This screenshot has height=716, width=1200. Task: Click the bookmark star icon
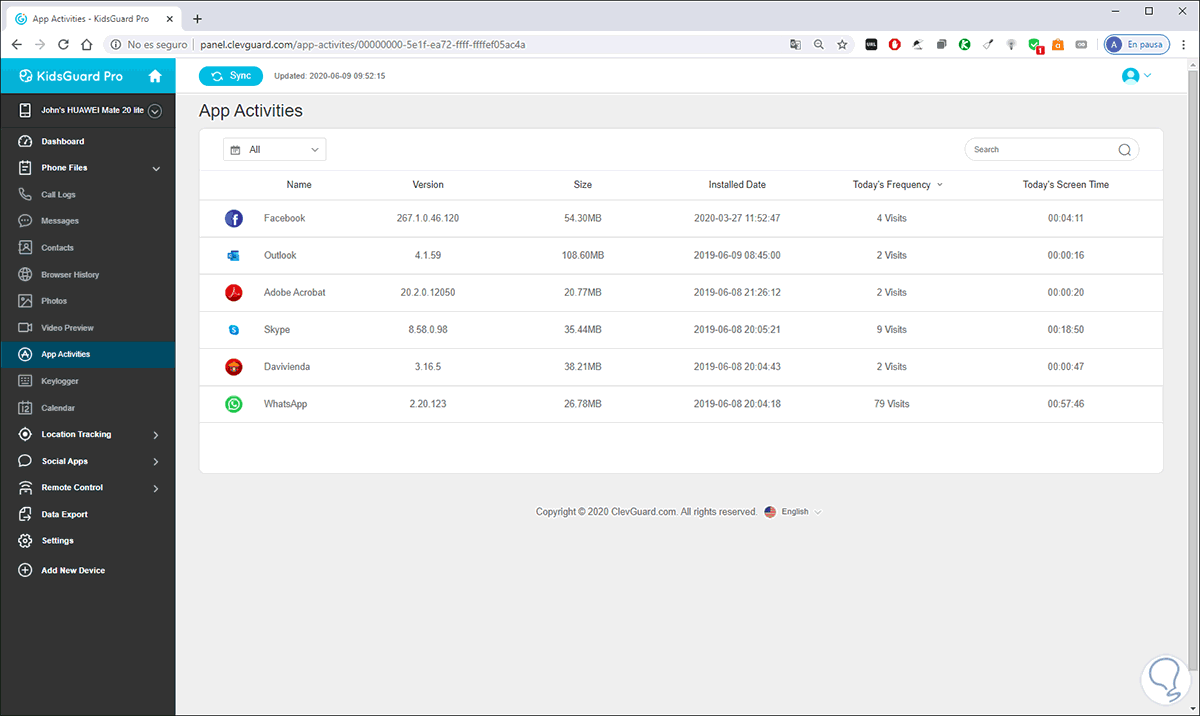842,45
